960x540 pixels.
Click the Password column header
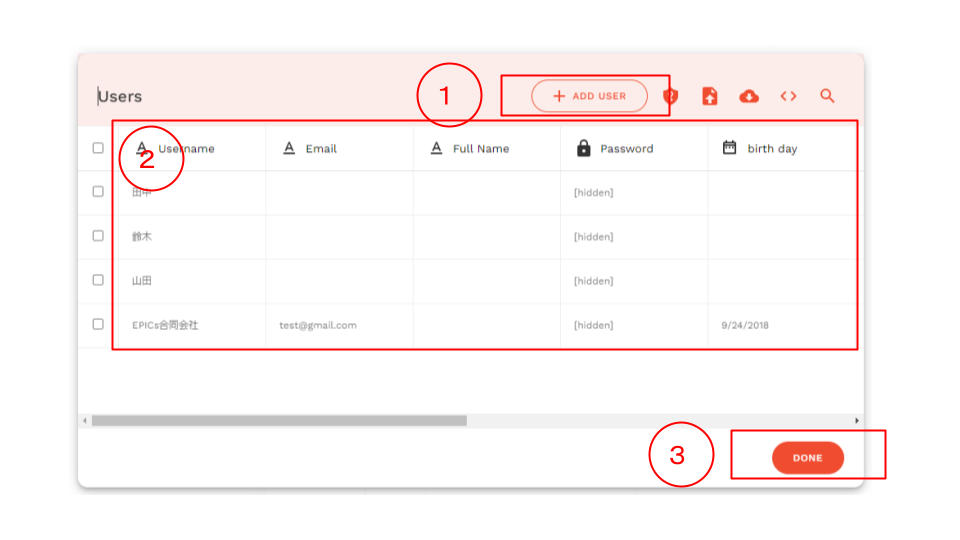634,148
